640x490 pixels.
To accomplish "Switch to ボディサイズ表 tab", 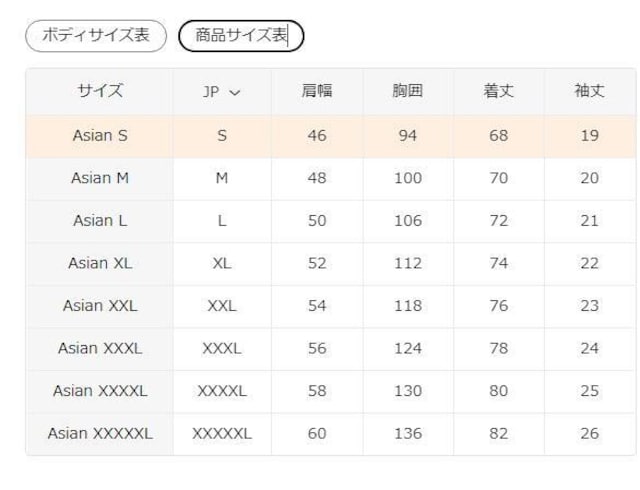I will [95, 36].
